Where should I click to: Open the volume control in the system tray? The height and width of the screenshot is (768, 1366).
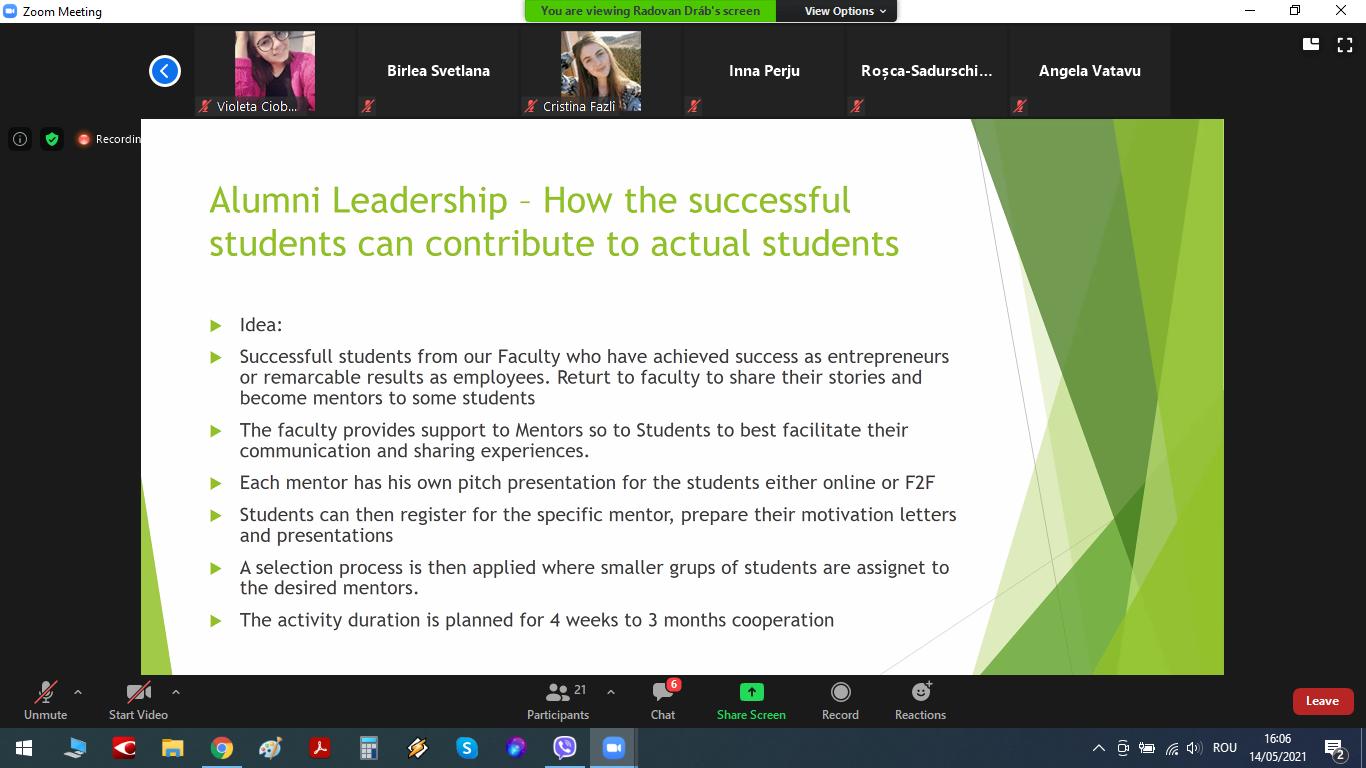pyautogui.click(x=1193, y=748)
